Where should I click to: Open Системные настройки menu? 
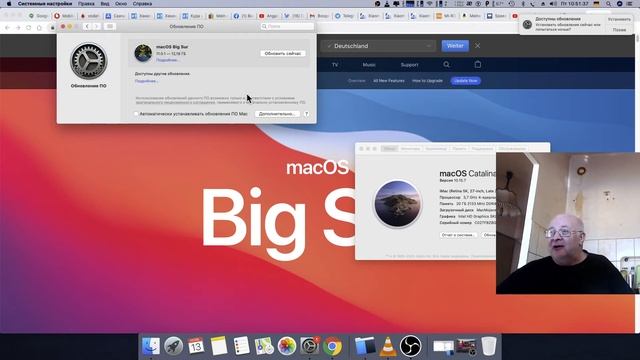pyautogui.click(x=44, y=4)
